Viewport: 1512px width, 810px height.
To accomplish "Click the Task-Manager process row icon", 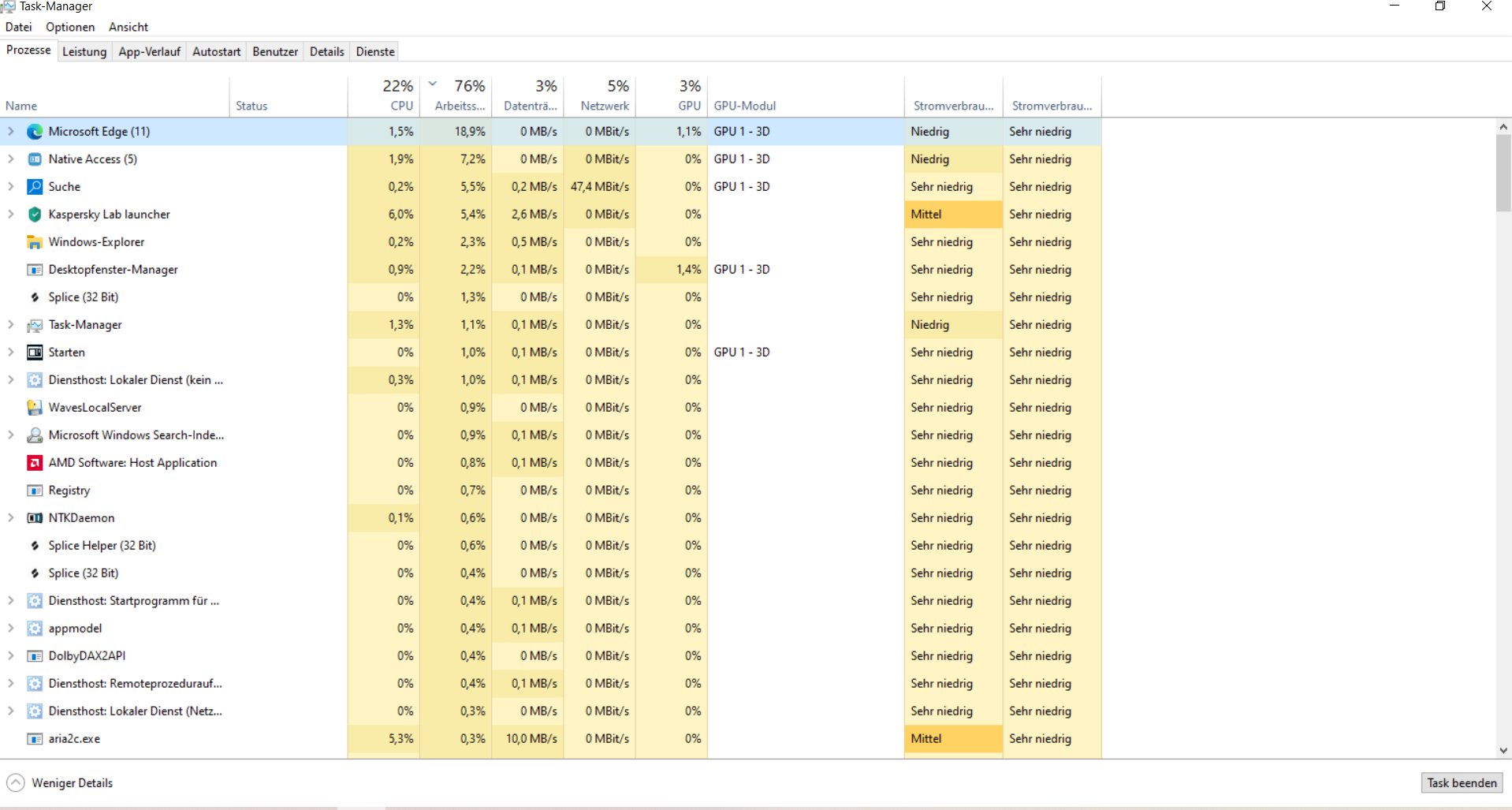I will point(35,325).
